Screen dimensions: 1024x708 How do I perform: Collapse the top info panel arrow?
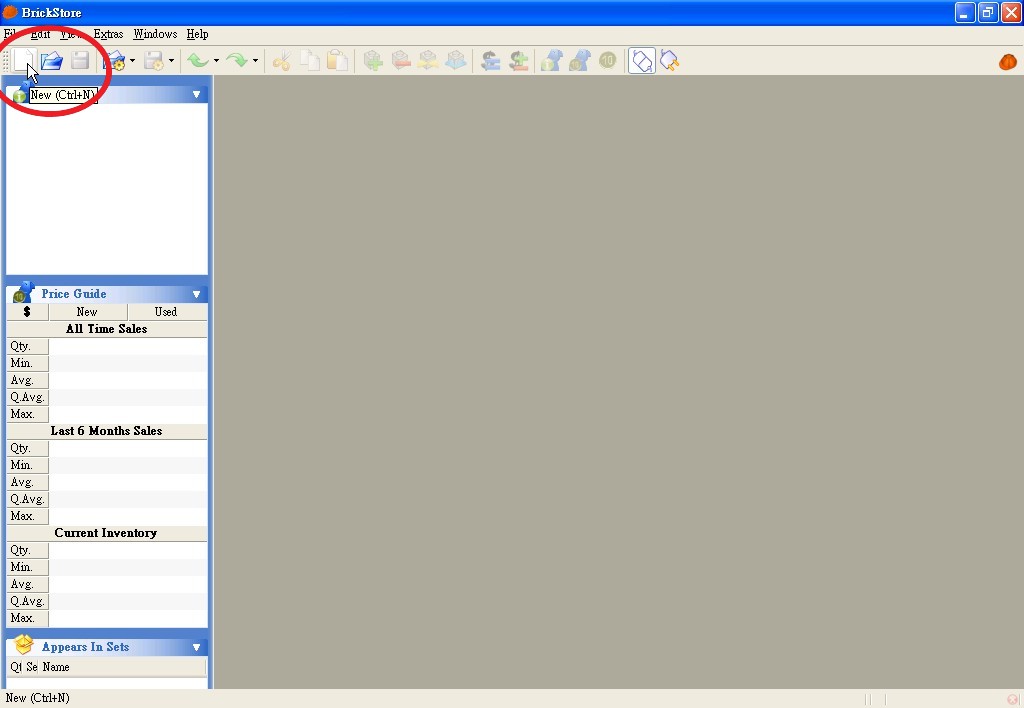[196, 95]
